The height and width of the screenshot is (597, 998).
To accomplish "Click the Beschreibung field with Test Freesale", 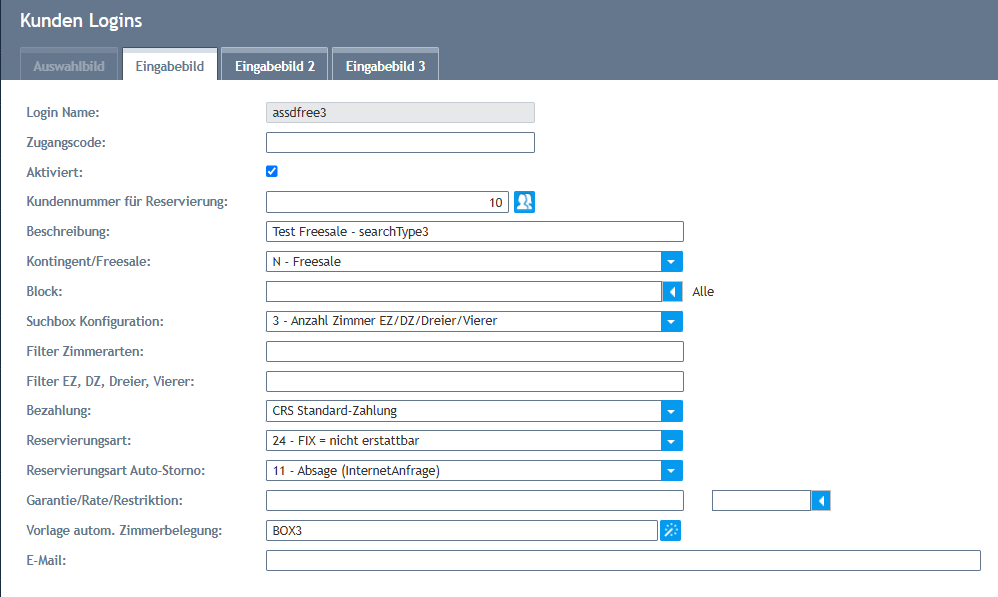I will click(475, 232).
